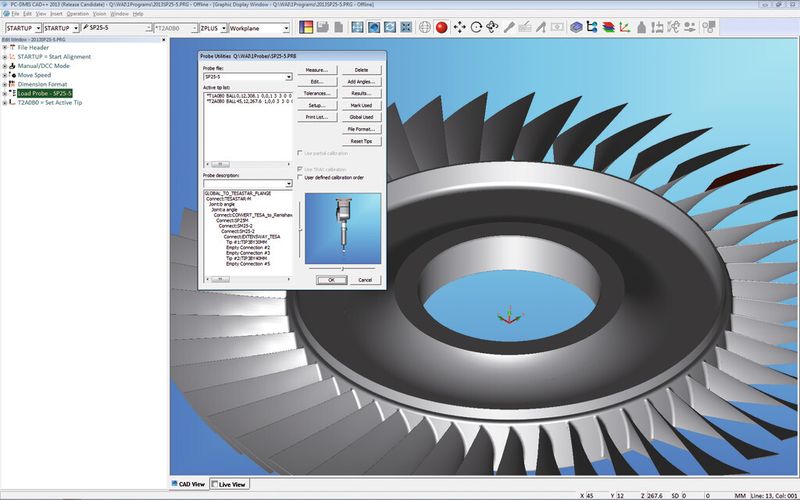Click the grayed-out keyboard text icon
The height and width of the screenshot is (500, 800).
tap(524, 28)
